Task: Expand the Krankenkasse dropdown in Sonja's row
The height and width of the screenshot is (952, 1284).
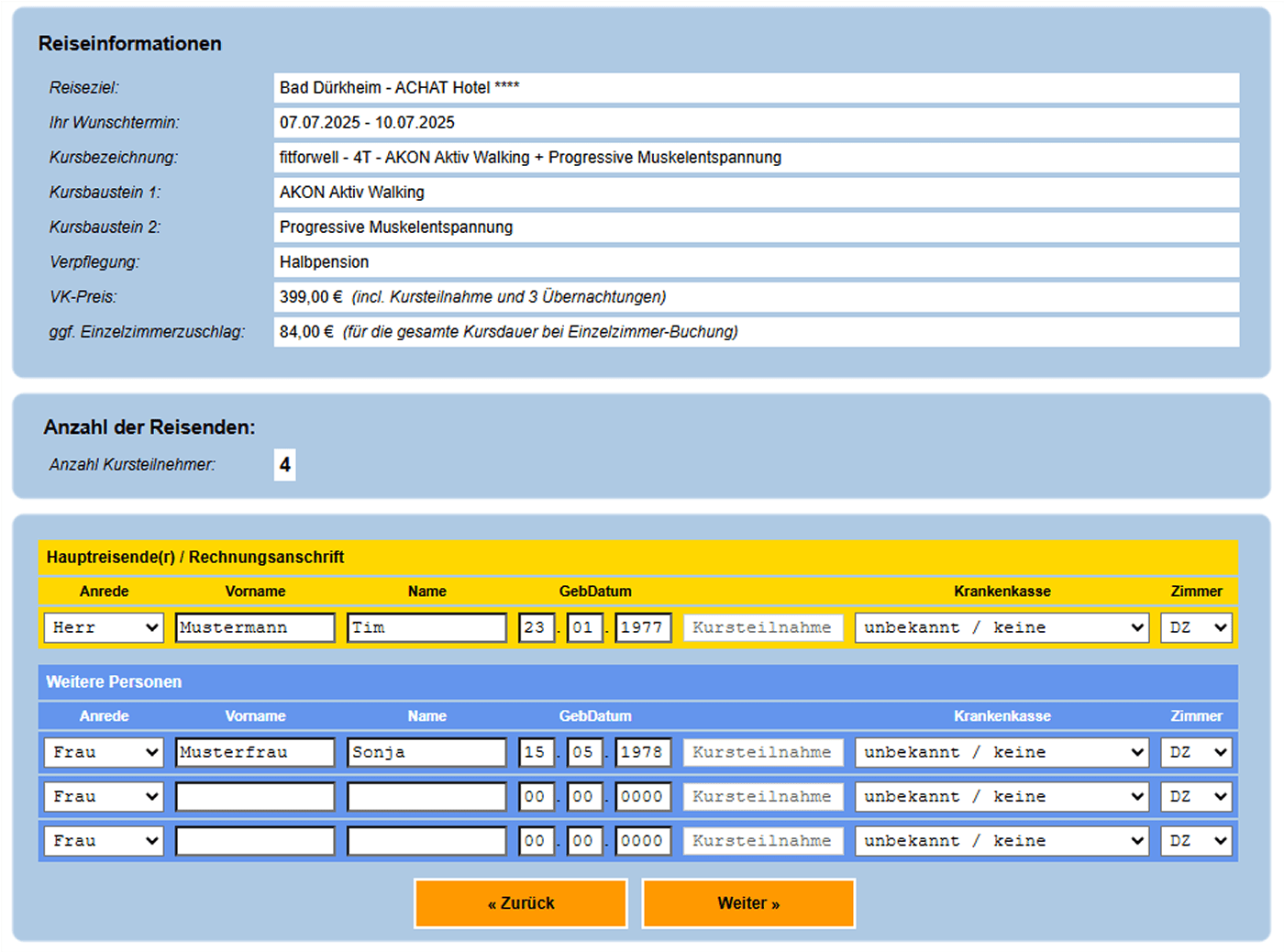Action: pos(1001,752)
